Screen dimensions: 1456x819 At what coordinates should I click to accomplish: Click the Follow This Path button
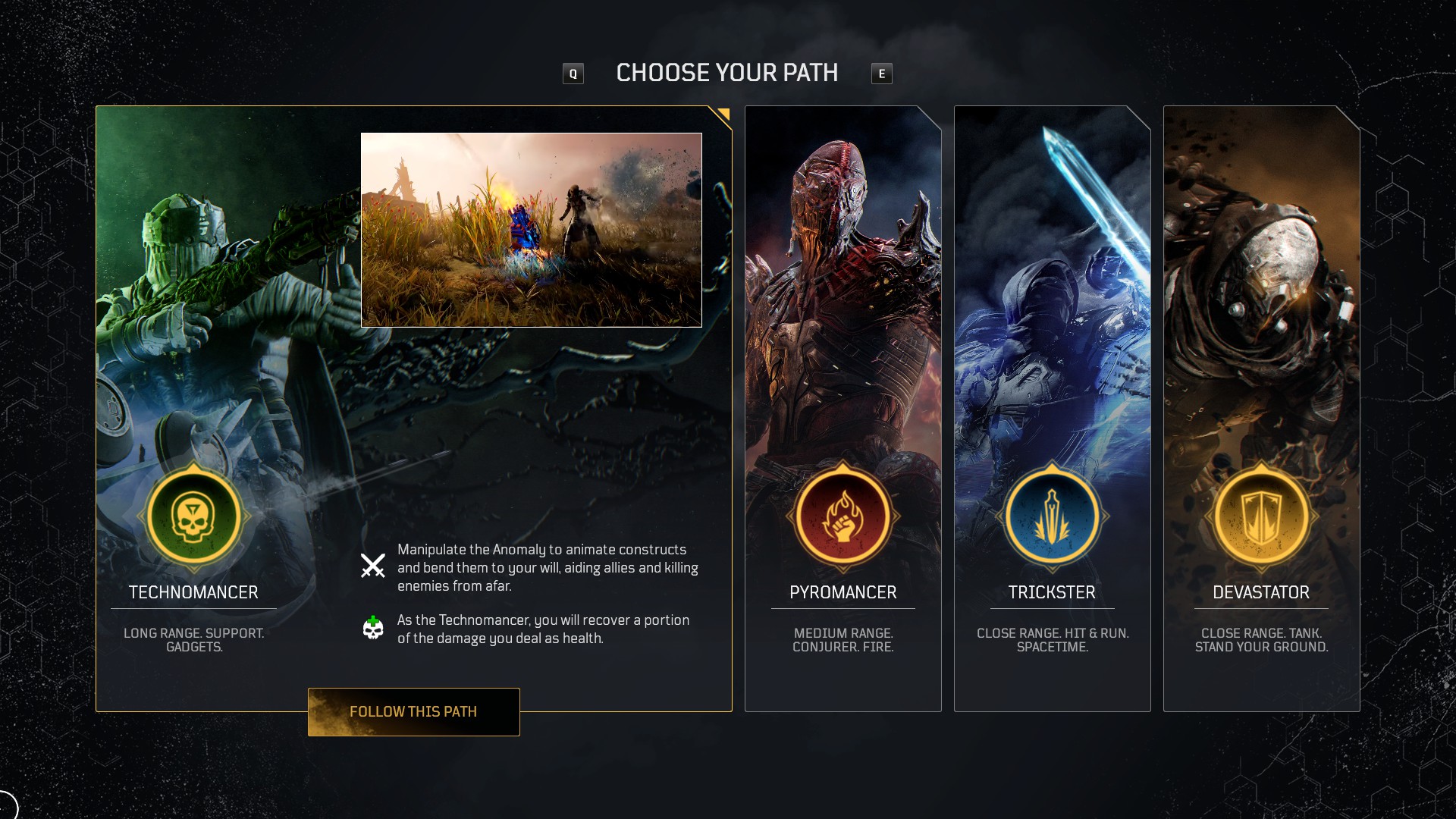click(414, 712)
